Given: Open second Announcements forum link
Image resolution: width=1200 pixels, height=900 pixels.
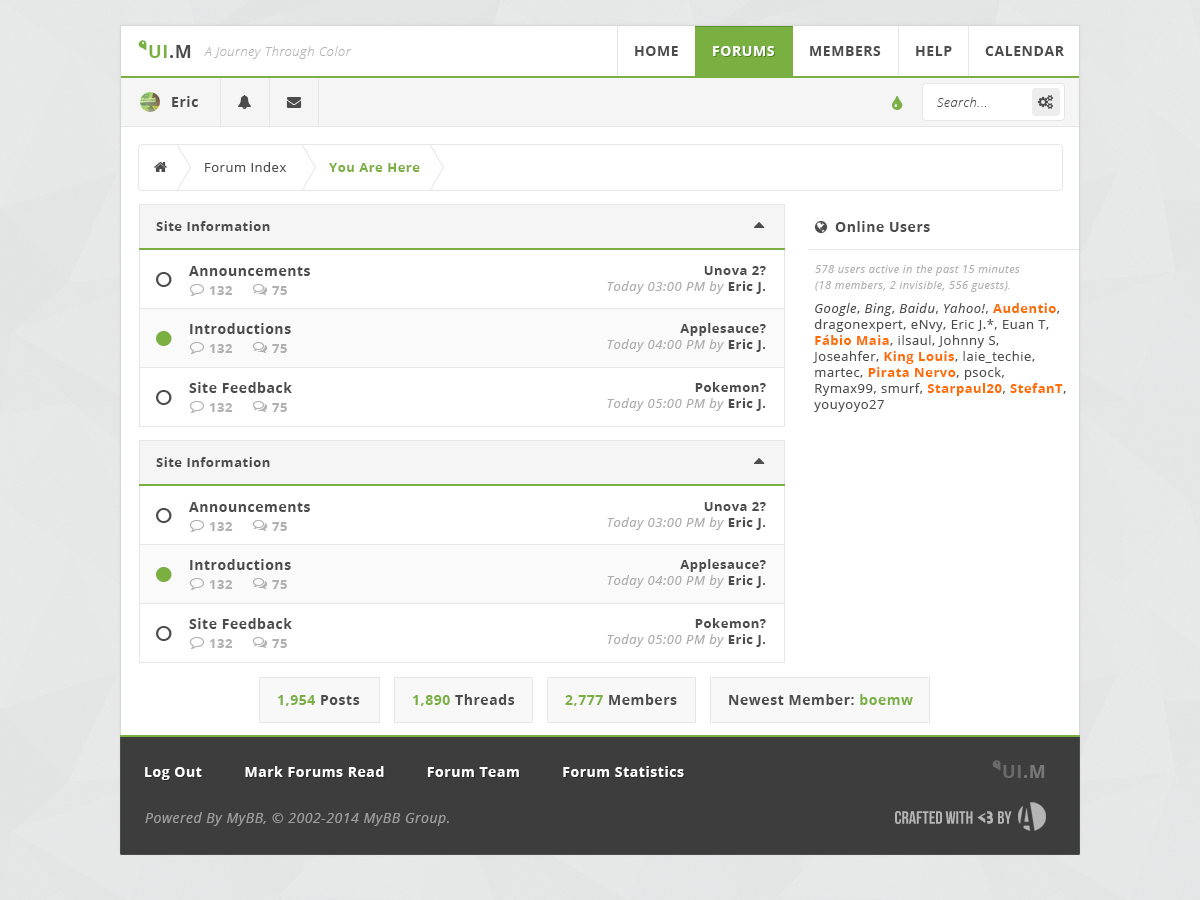Looking at the screenshot, I should coord(249,507).
